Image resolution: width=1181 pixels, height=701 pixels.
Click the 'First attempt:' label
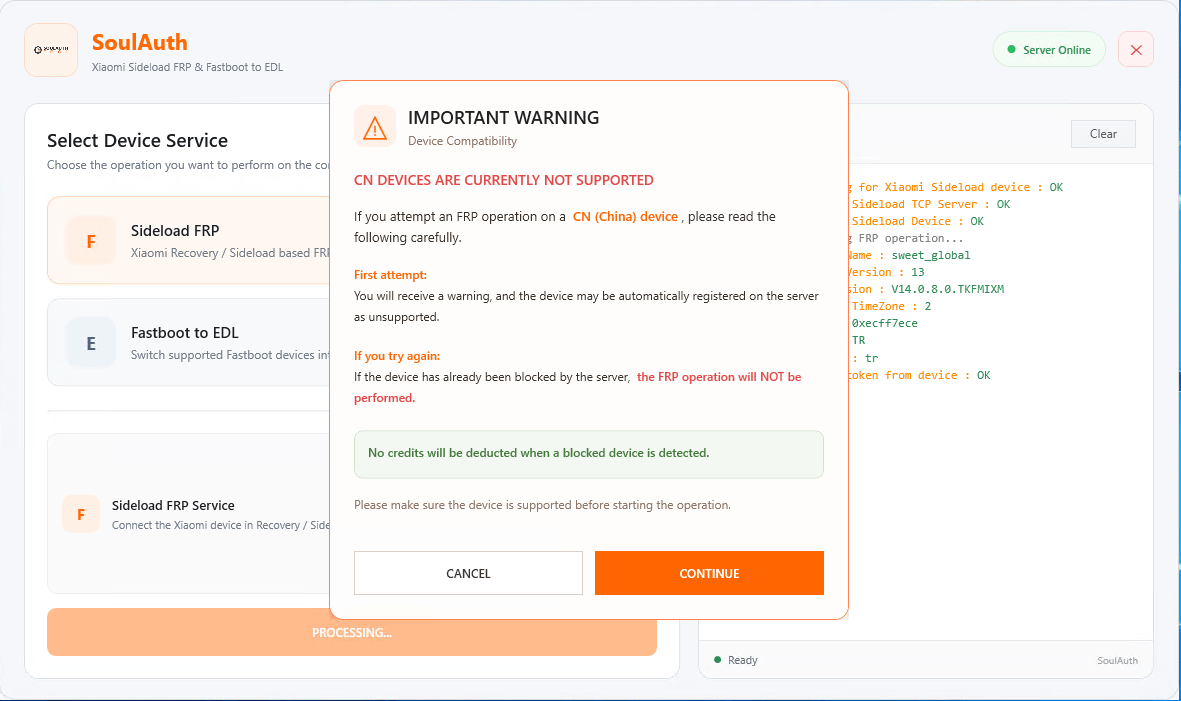pos(390,275)
